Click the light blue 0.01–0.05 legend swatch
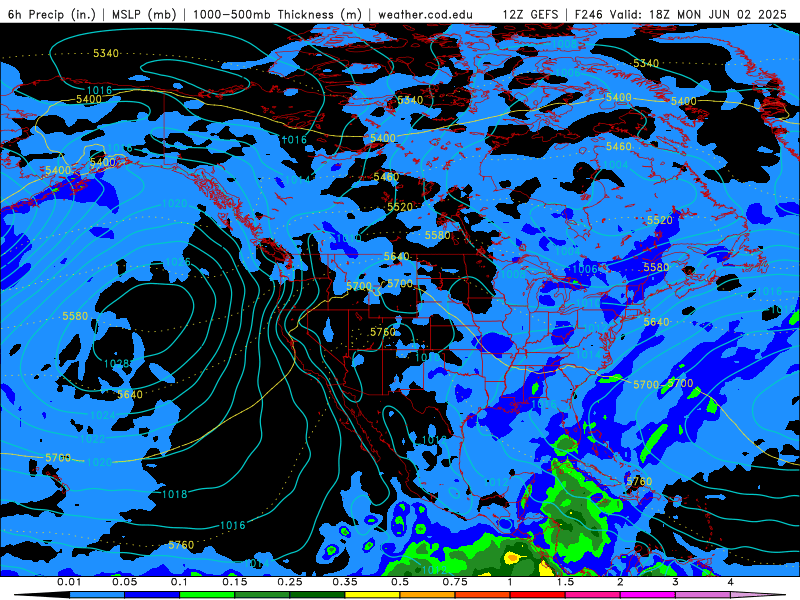Screen dimensions: 800x600 coord(96,595)
